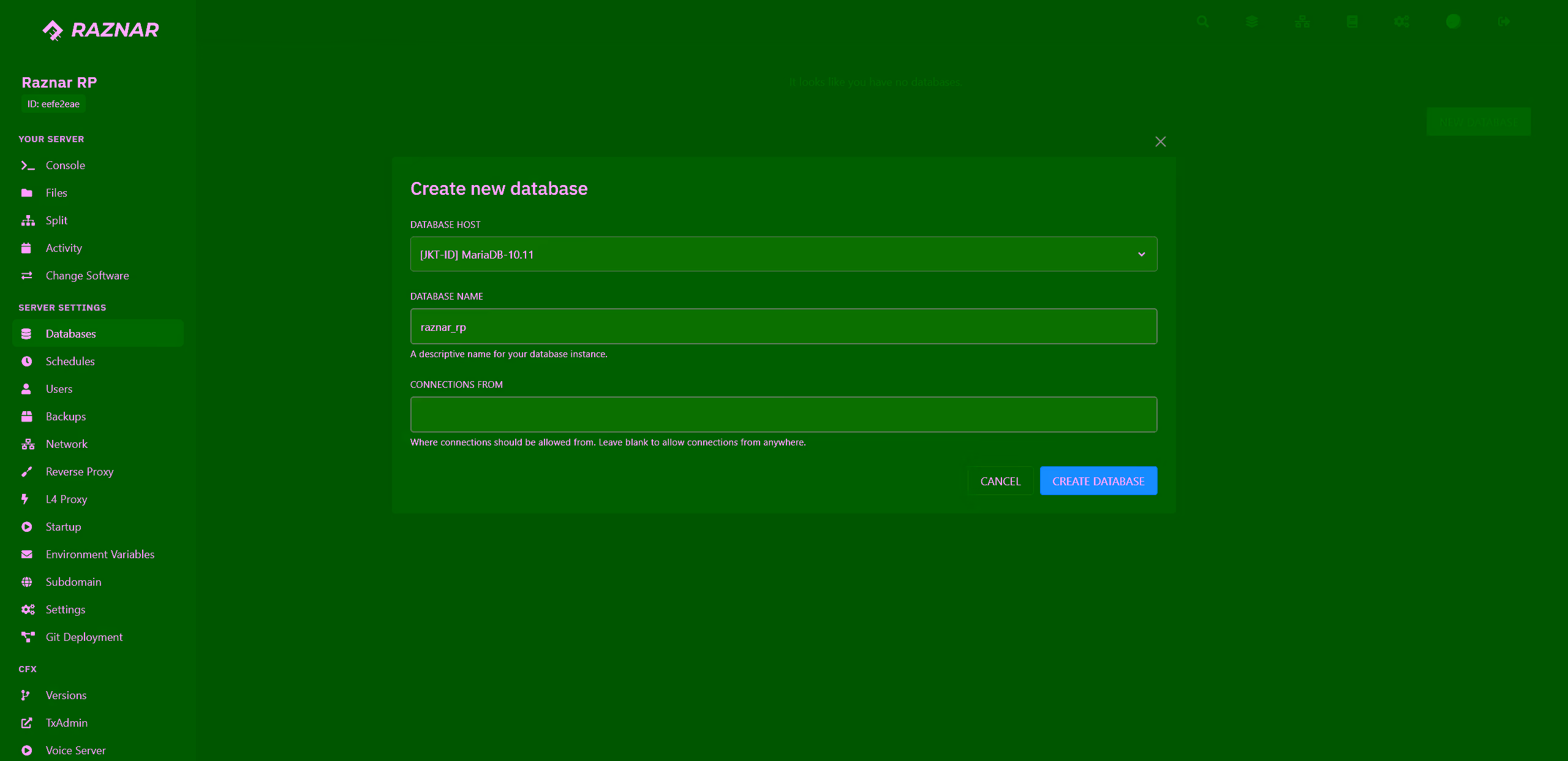Click the Reverse Proxy icon

pos(27,472)
